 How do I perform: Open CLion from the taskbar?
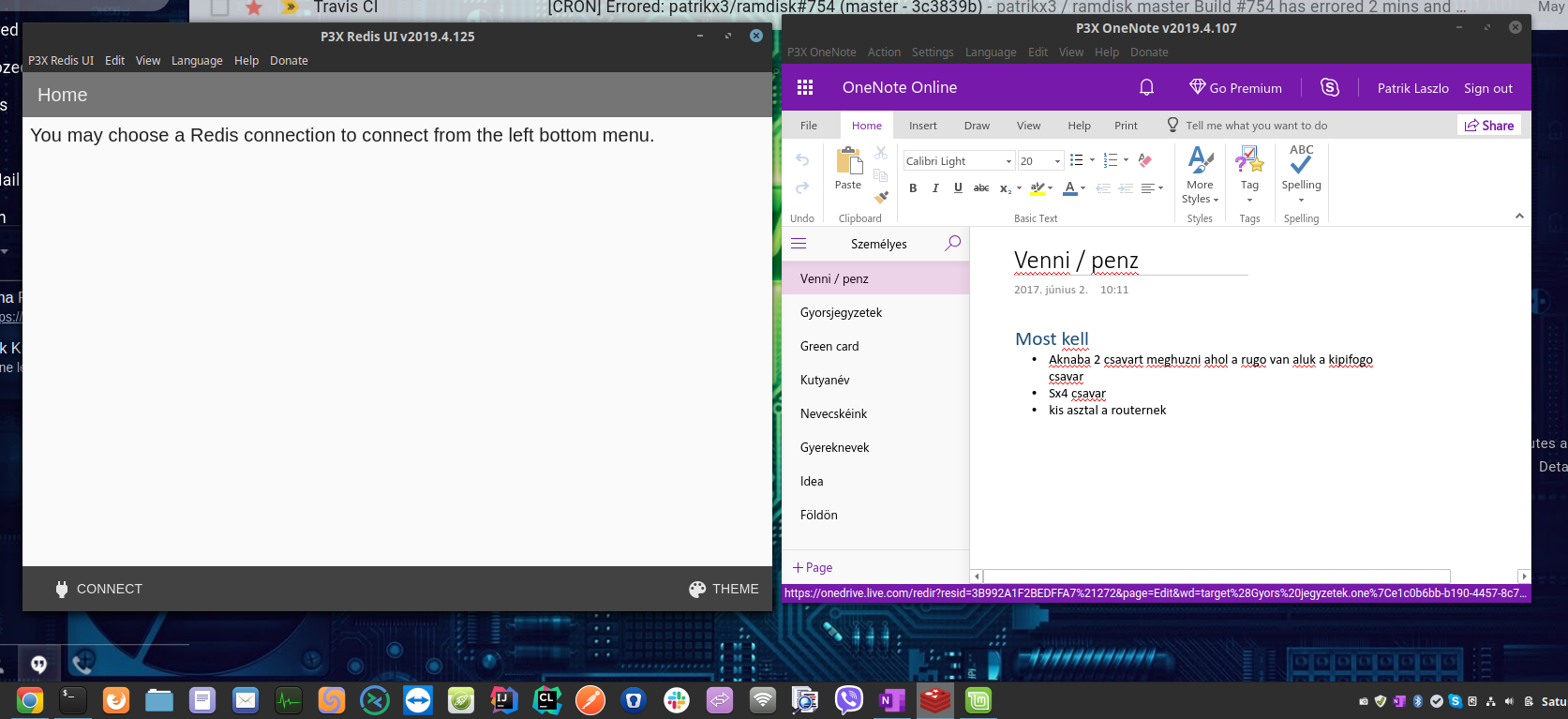(x=547, y=700)
